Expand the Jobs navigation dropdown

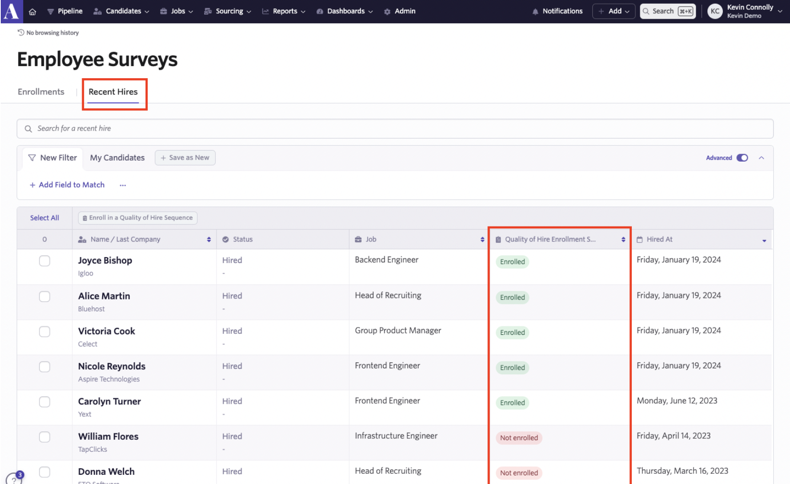point(176,11)
